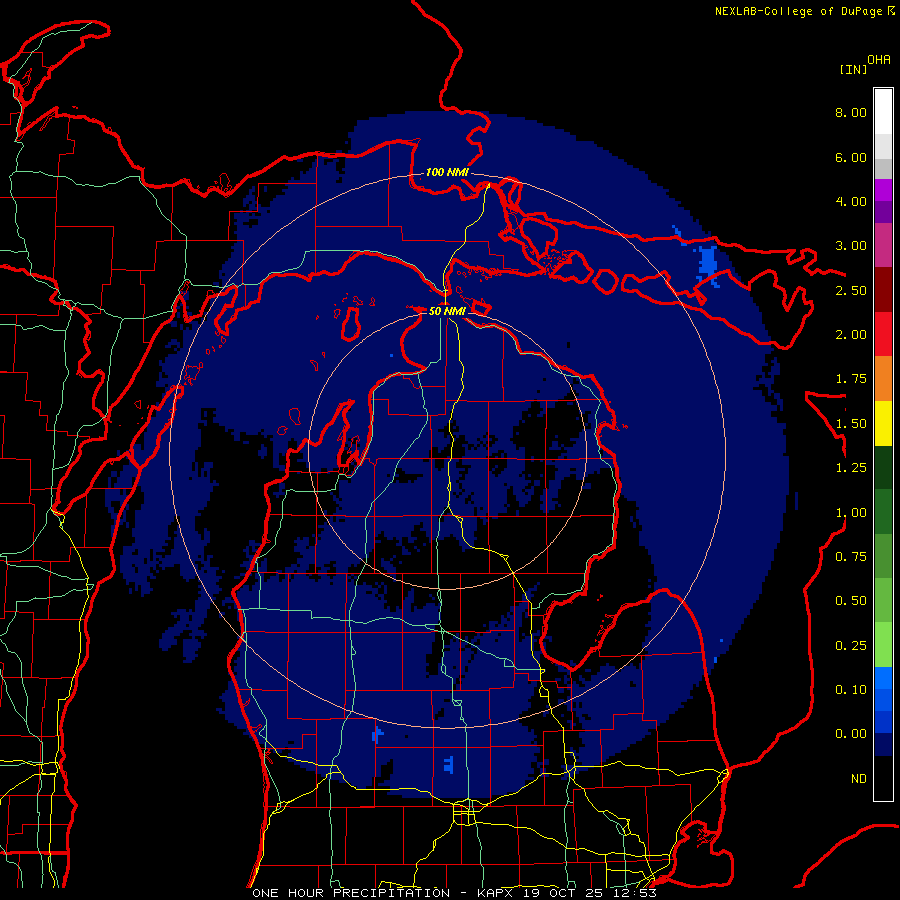Viewport: 900px width, 900px height.
Task: Select the 1.75 legend value
Action: (851, 379)
